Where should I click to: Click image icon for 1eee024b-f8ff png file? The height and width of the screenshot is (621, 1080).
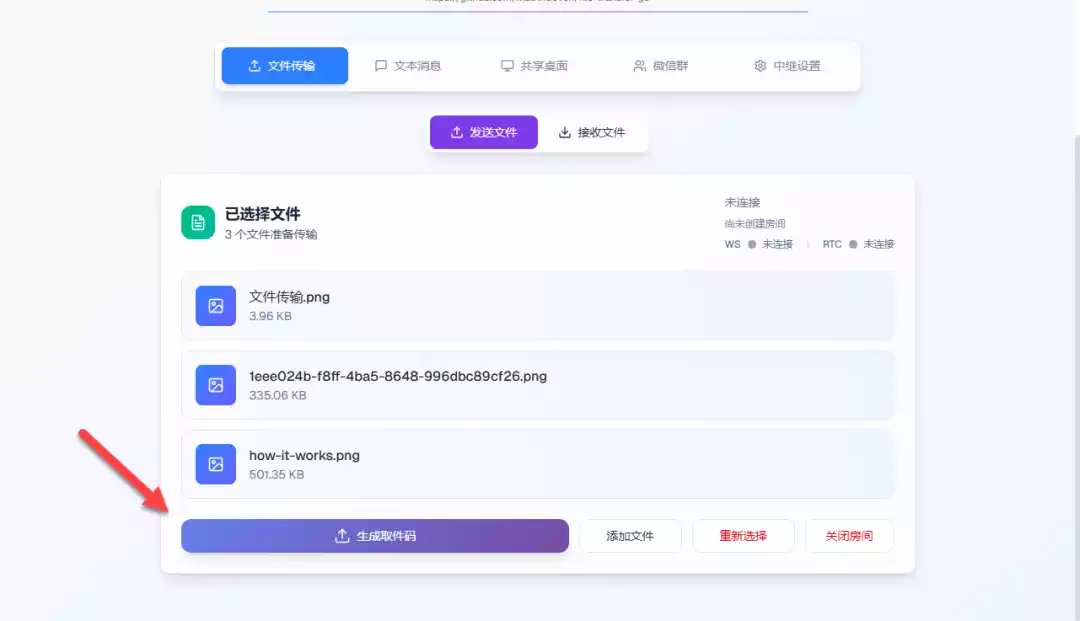(x=215, y=385)
